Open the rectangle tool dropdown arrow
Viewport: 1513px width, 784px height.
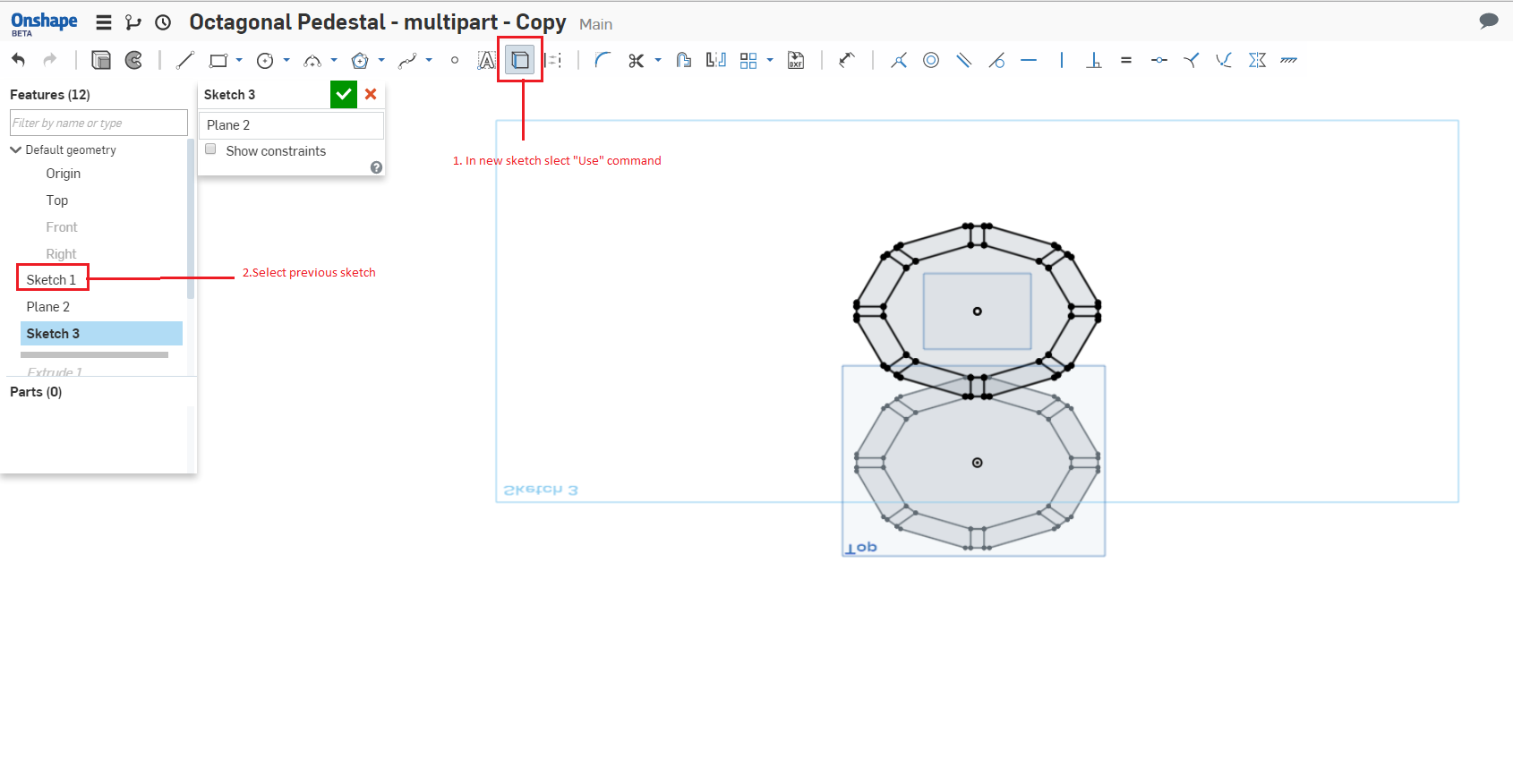click(239, 60)
